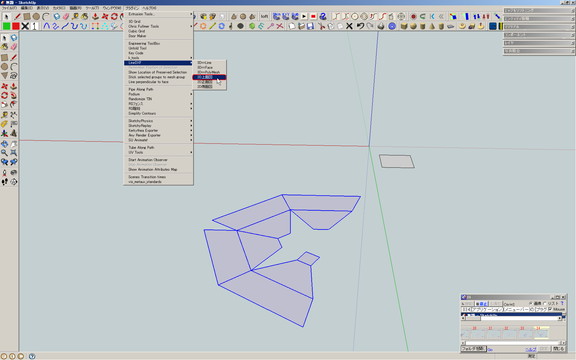Click the help question icon in status bar

coord(32,356)
